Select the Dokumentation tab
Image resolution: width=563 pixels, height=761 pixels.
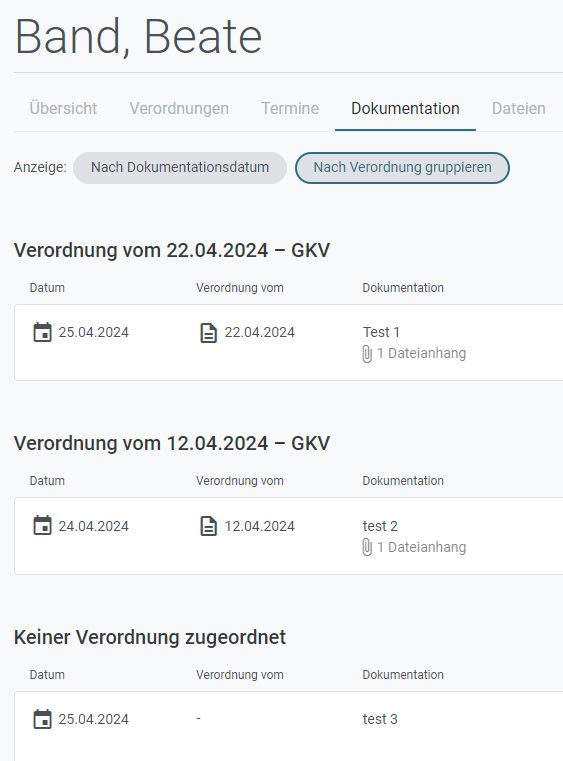pyautogui.click(x=405, y=108)
